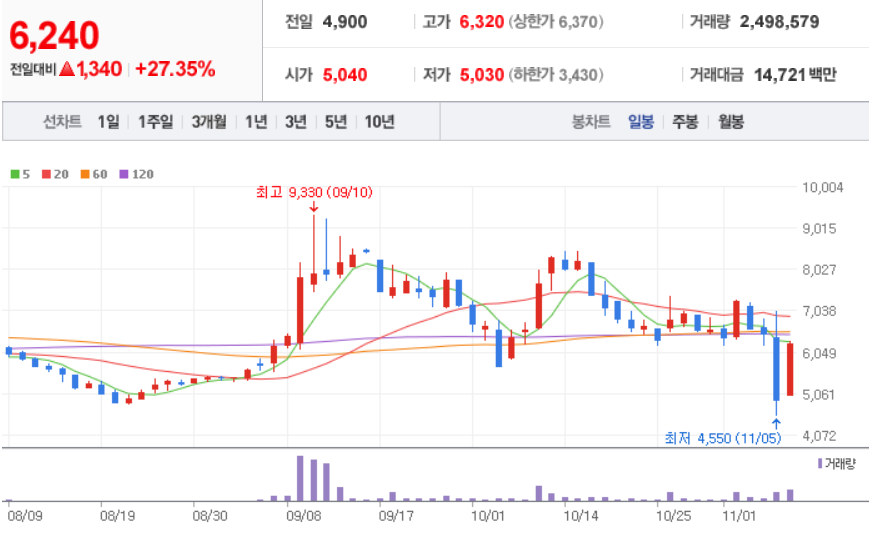Viewport: 869px width, 540px height.
Task: Click the 09/08 date axis label
Action: 304,516
